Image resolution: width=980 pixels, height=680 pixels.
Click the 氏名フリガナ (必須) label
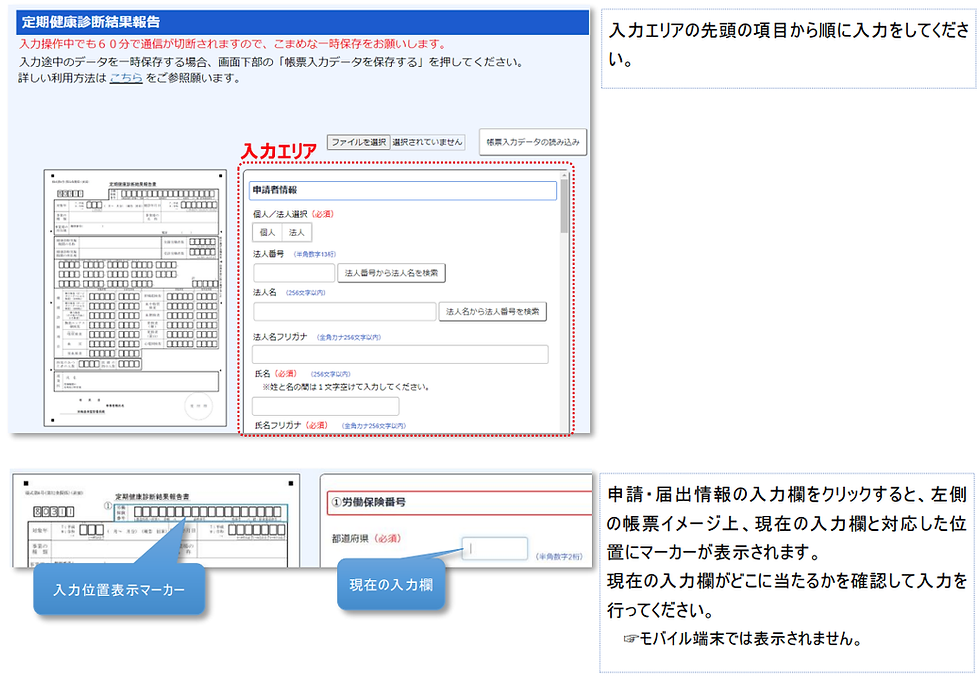(x=291, y=425)
